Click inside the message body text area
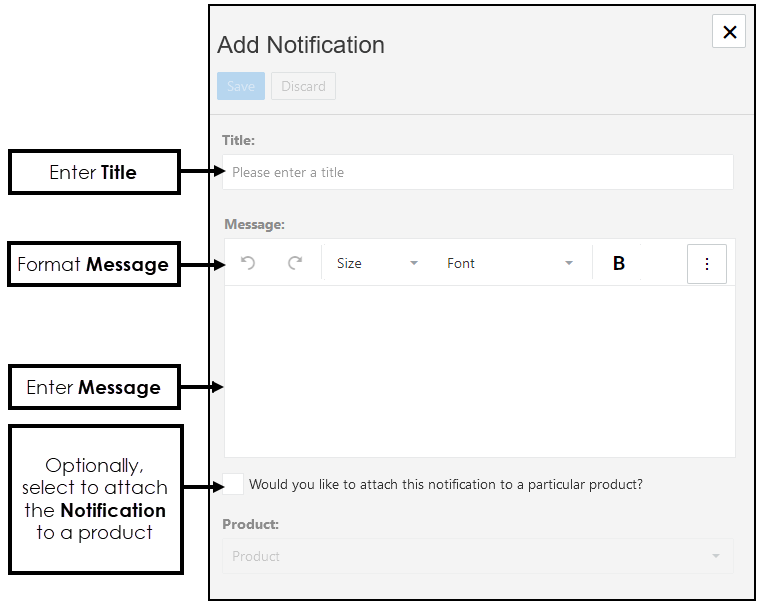 [x=479, y=370]
